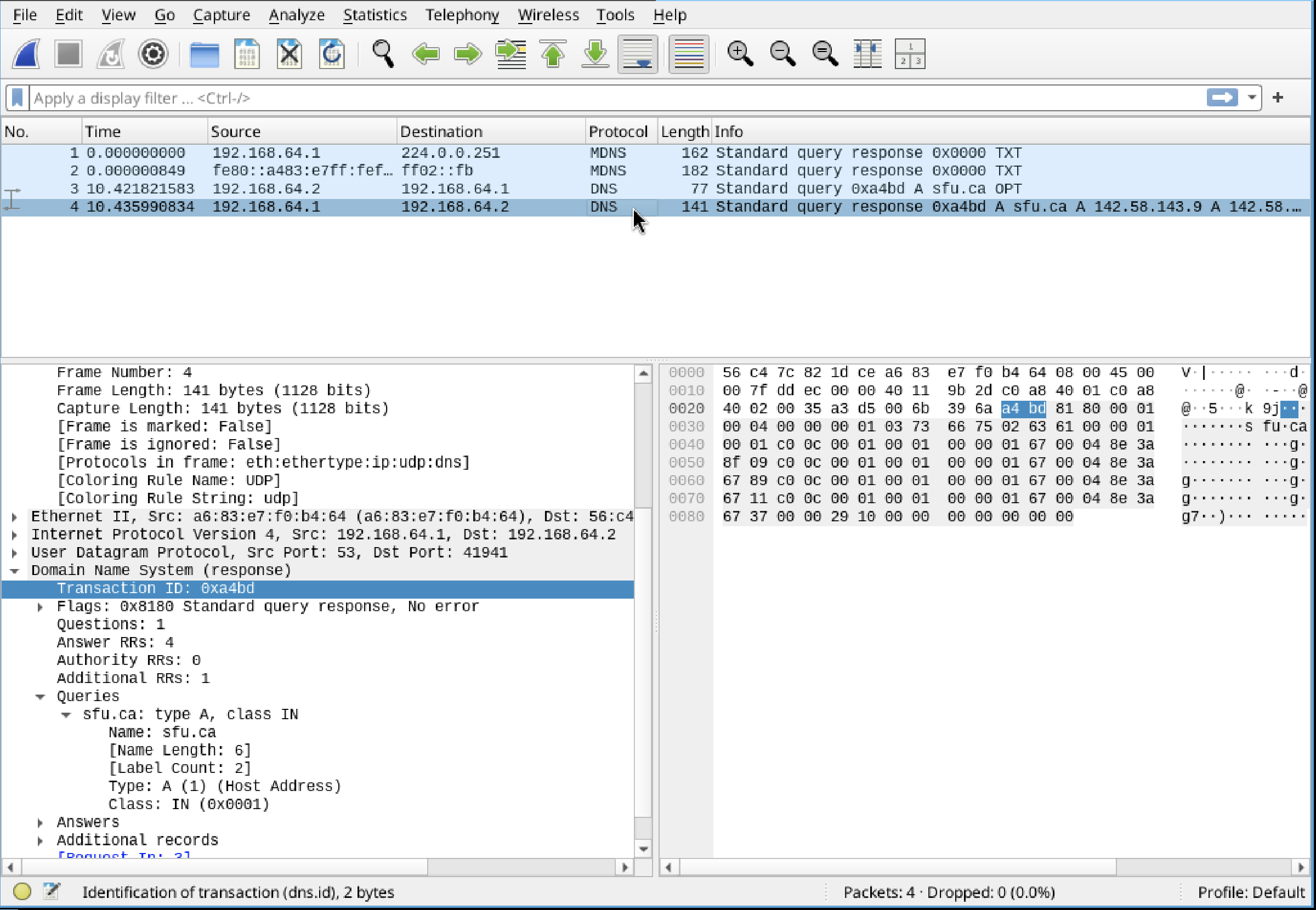Click the filter bookmark icon

pyautogui.click(x=18, y=98)
